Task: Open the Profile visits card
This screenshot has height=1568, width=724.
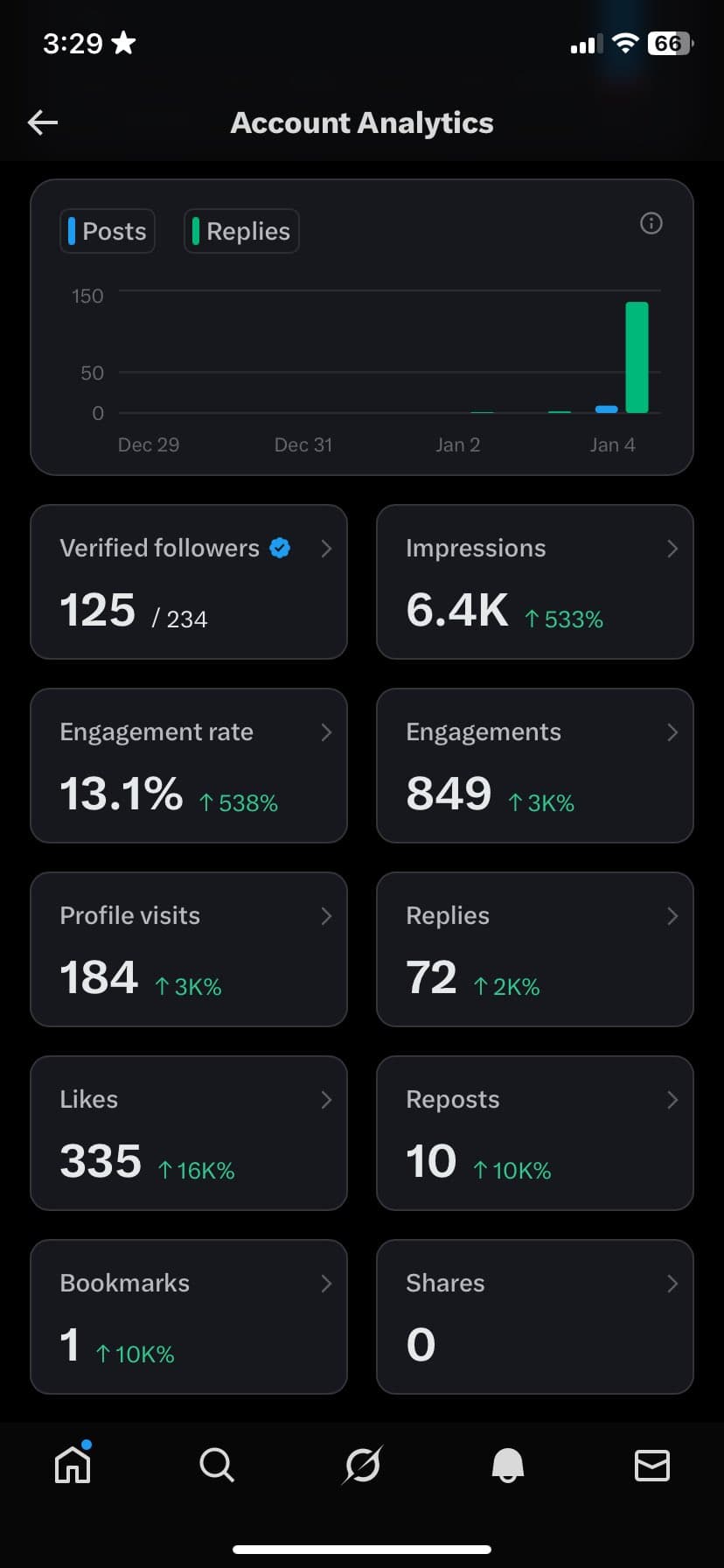Action: click(189, 949)
